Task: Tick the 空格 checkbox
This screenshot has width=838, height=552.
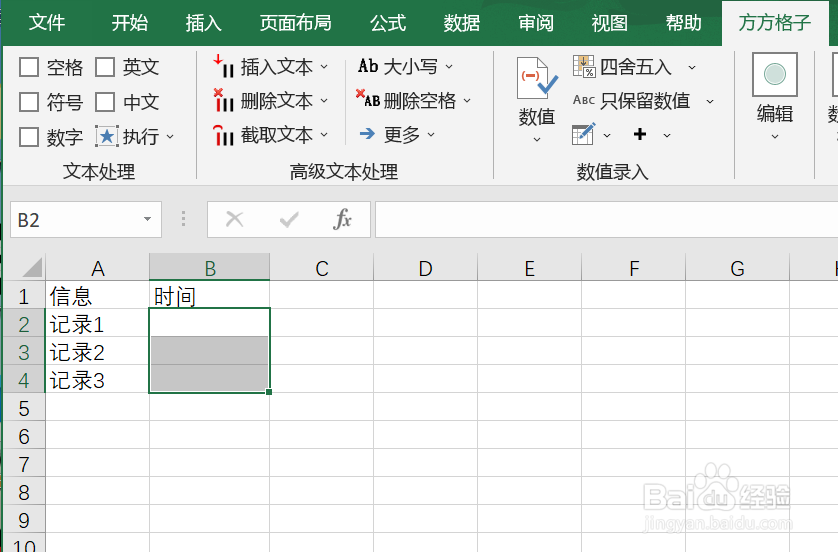Action: (29, 67)
